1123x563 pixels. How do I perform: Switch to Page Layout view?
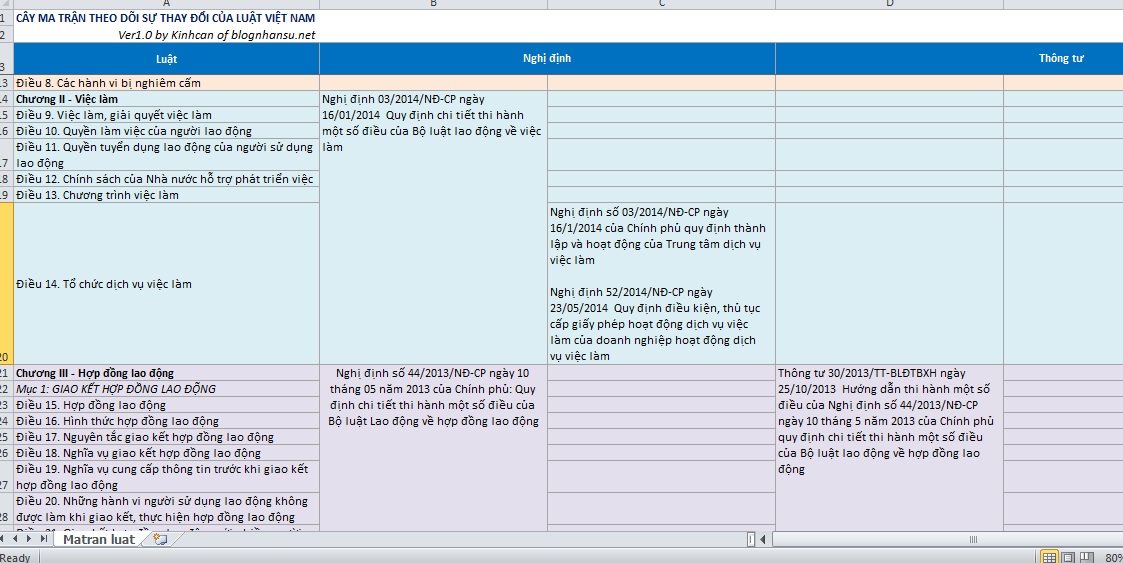[x=1067, y=557]
